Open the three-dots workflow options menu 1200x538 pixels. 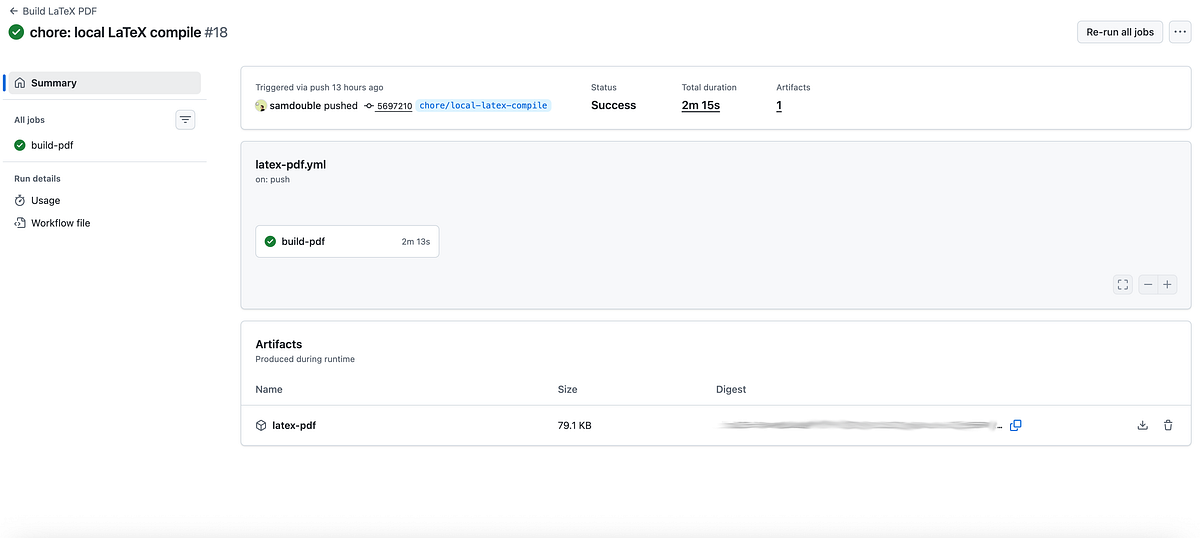point(1179,32)
